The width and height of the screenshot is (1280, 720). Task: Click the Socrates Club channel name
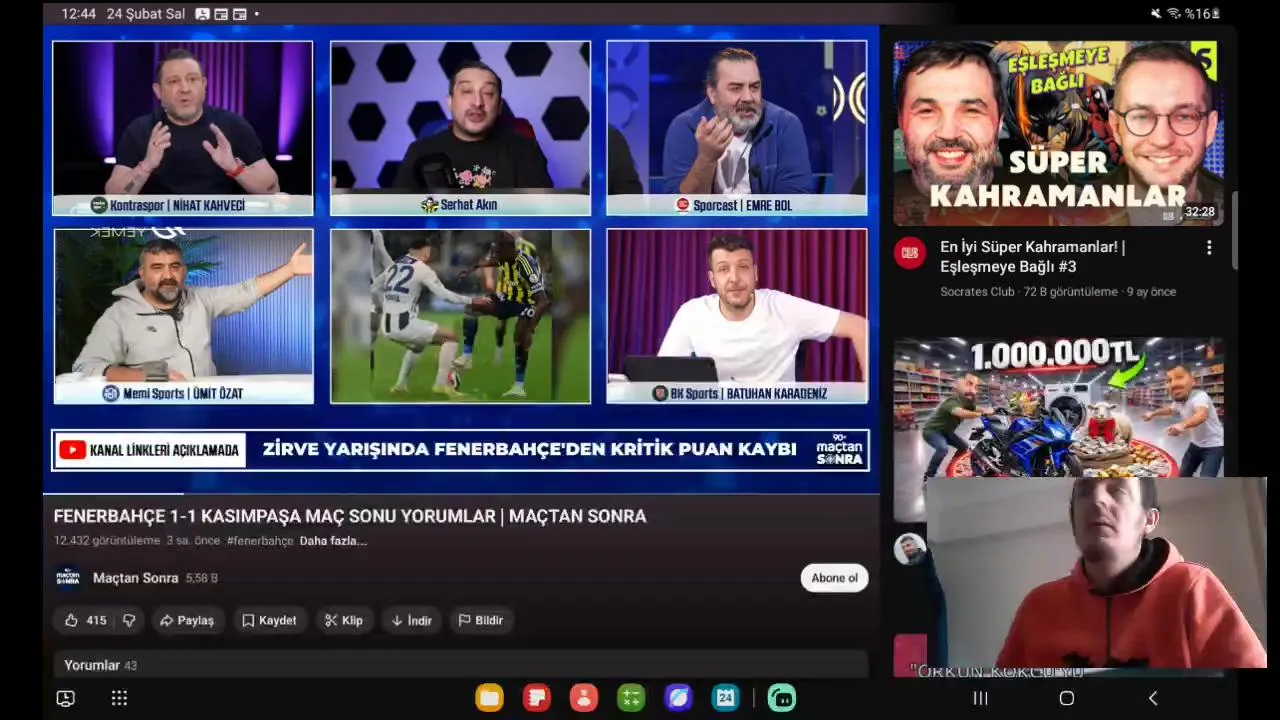(x=977, y=292)
